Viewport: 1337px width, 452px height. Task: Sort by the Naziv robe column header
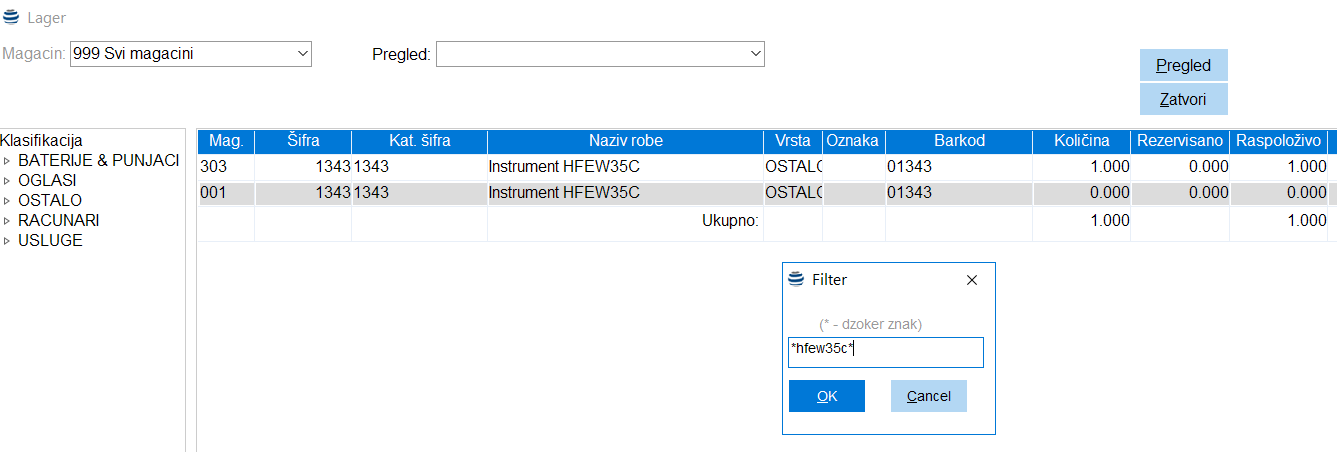click(x=625, y=141)
